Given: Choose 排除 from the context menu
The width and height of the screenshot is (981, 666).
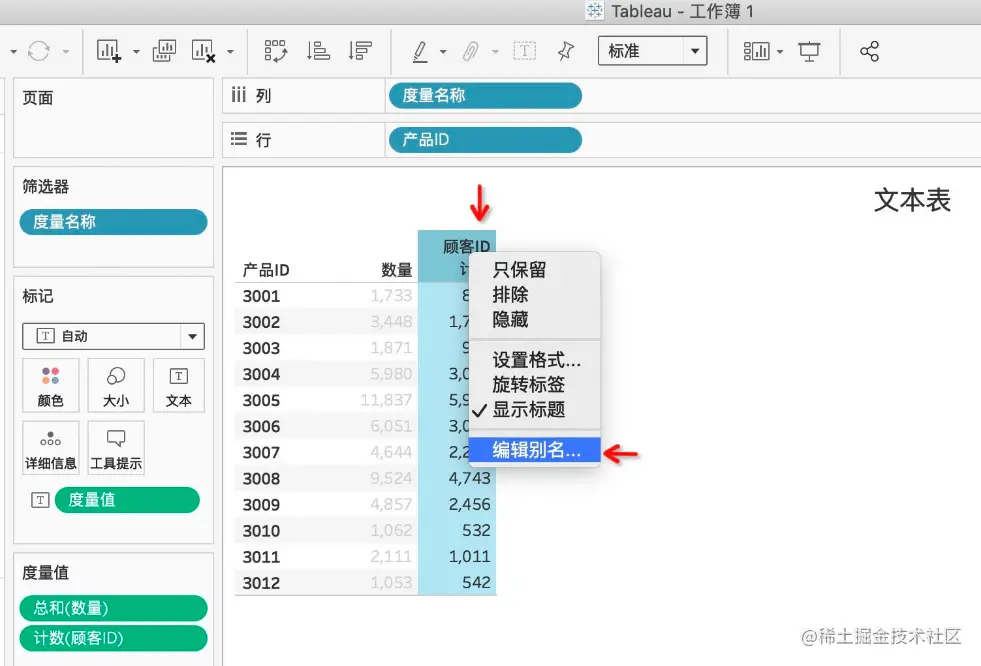Looking at the screenshot, I should 534,295.
